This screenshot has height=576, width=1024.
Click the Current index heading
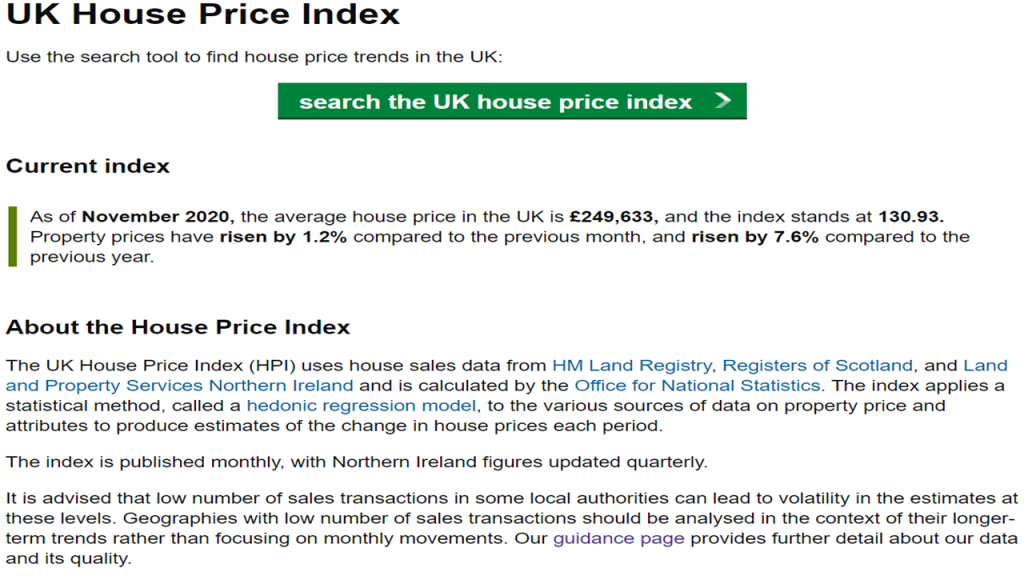88,166
